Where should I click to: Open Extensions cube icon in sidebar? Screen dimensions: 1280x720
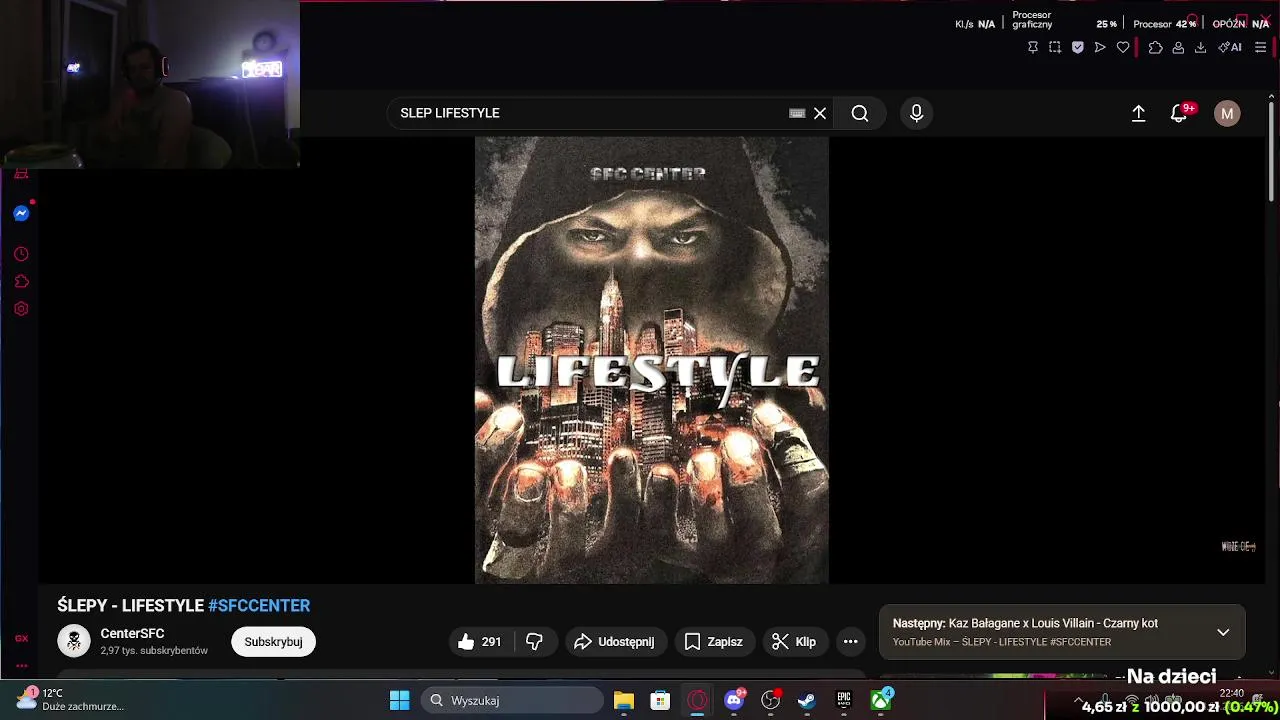pyautogui.click(x=21, y=281)
